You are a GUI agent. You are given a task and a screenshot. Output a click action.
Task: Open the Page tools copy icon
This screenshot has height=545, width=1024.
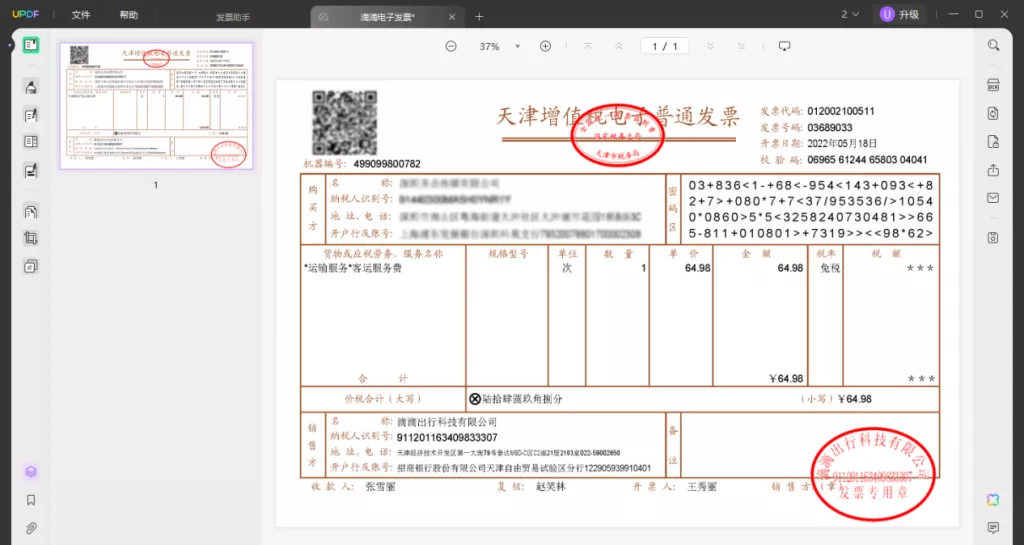pyautogui.click(x=31, y=211)
